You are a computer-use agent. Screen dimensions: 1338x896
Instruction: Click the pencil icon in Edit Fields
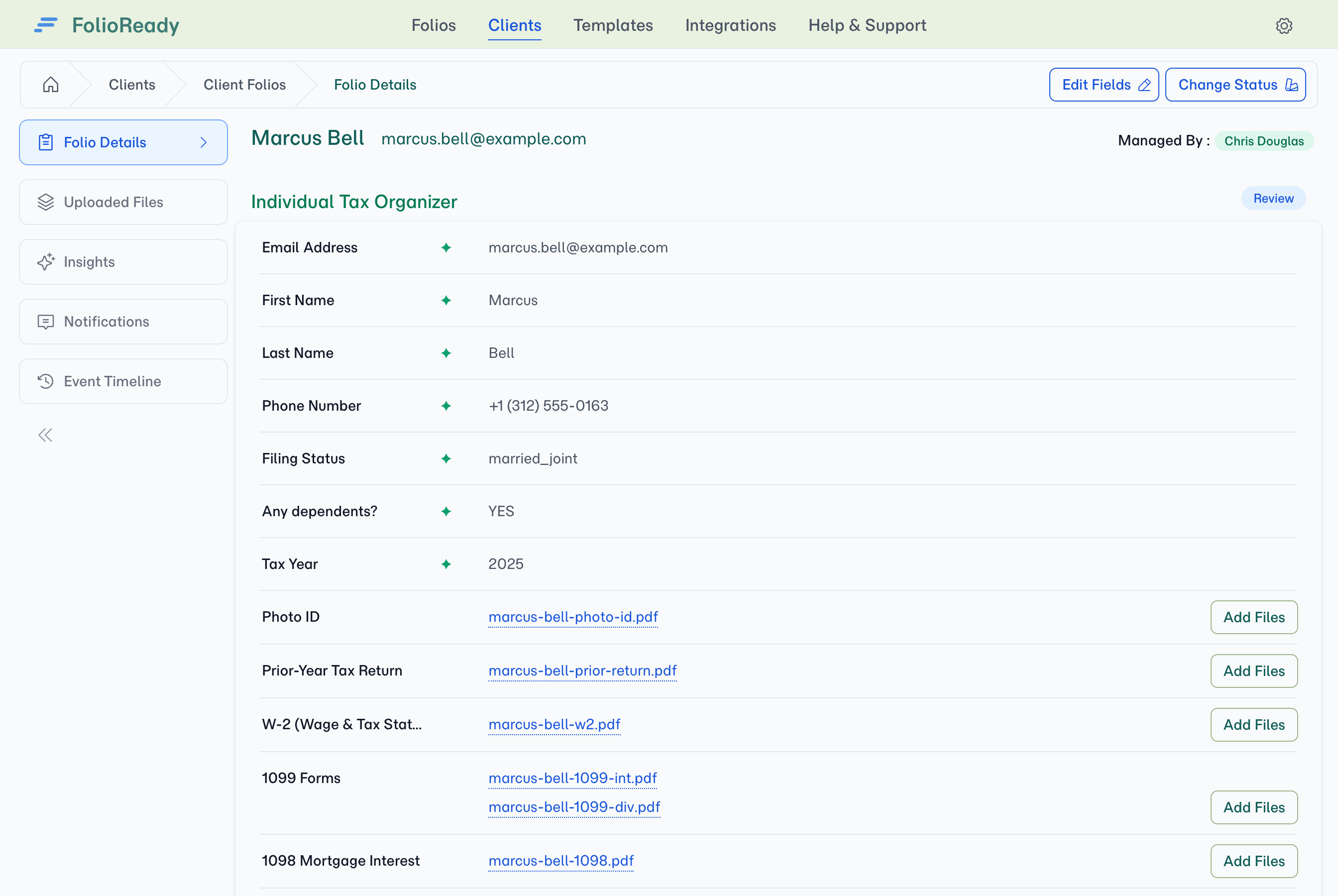pyautogui.click(x=1144, y=85)
